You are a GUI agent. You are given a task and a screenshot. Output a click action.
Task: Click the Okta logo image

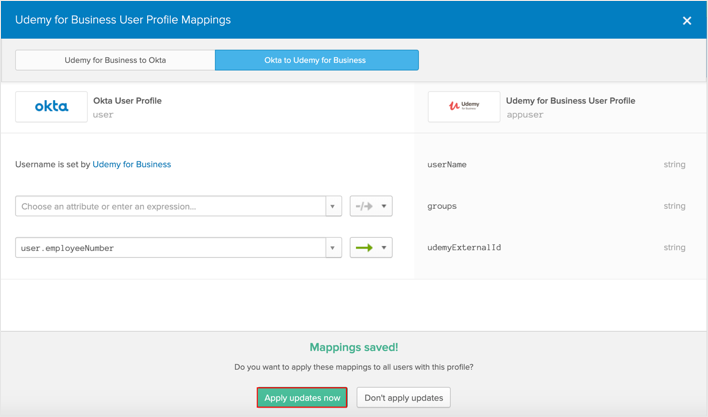[x=51, y=106]
